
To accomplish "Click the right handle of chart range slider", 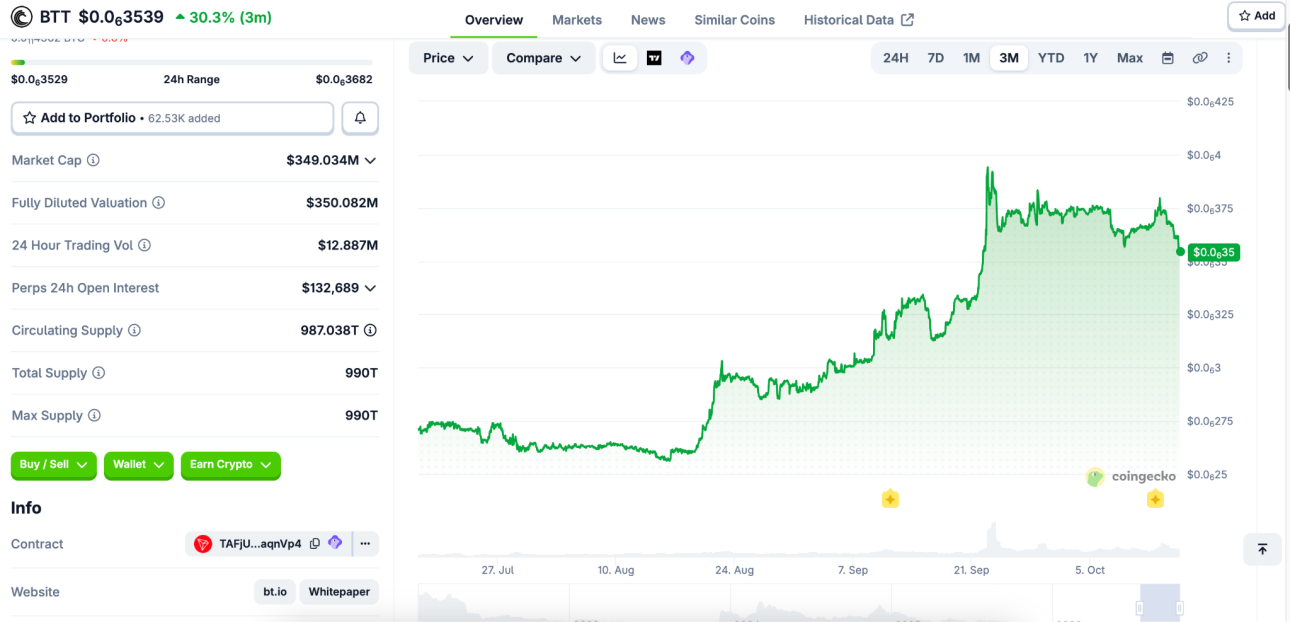I will pos(1180,608).
